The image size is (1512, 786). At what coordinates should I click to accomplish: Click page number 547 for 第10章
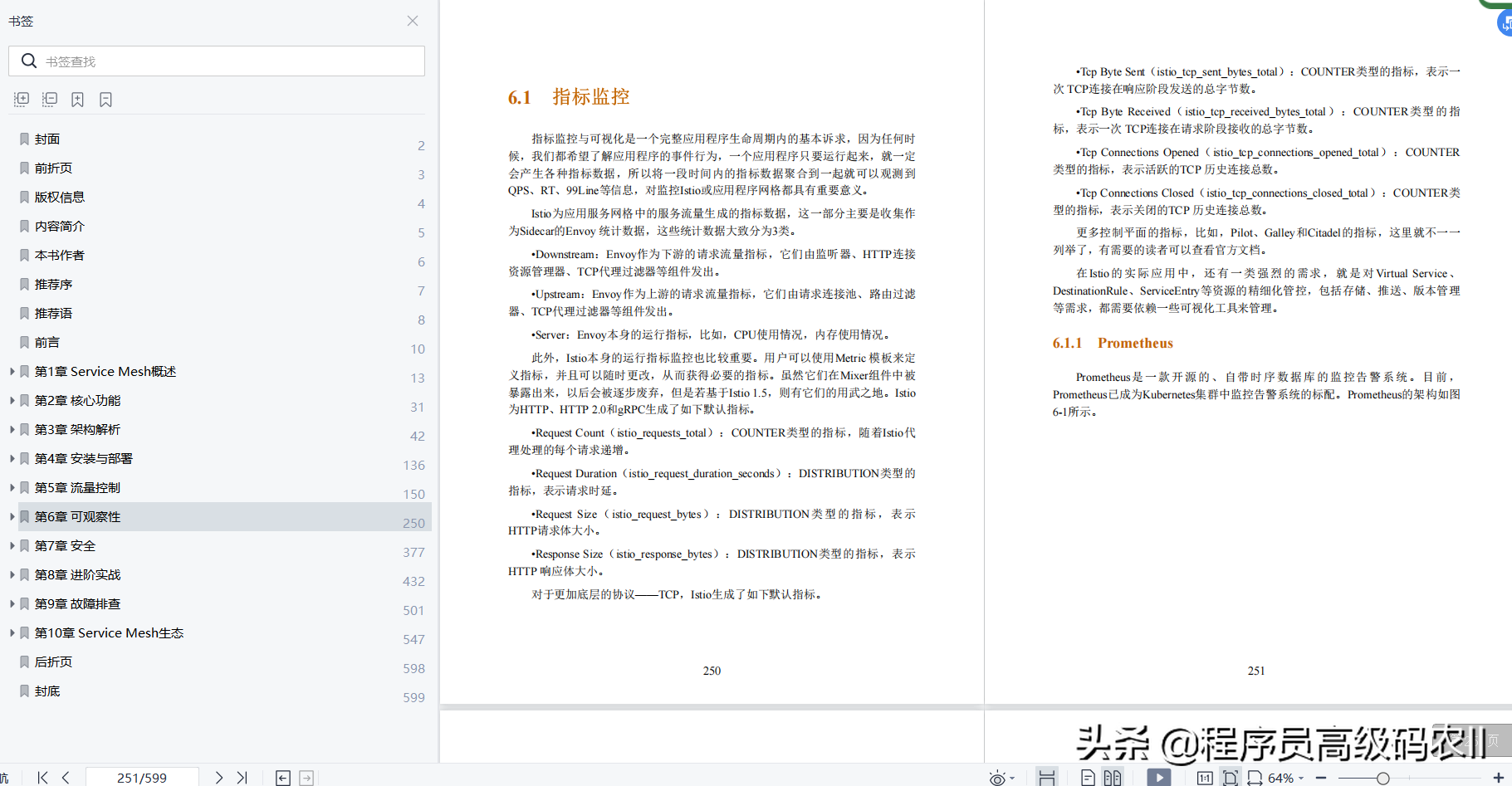(413, 639)
